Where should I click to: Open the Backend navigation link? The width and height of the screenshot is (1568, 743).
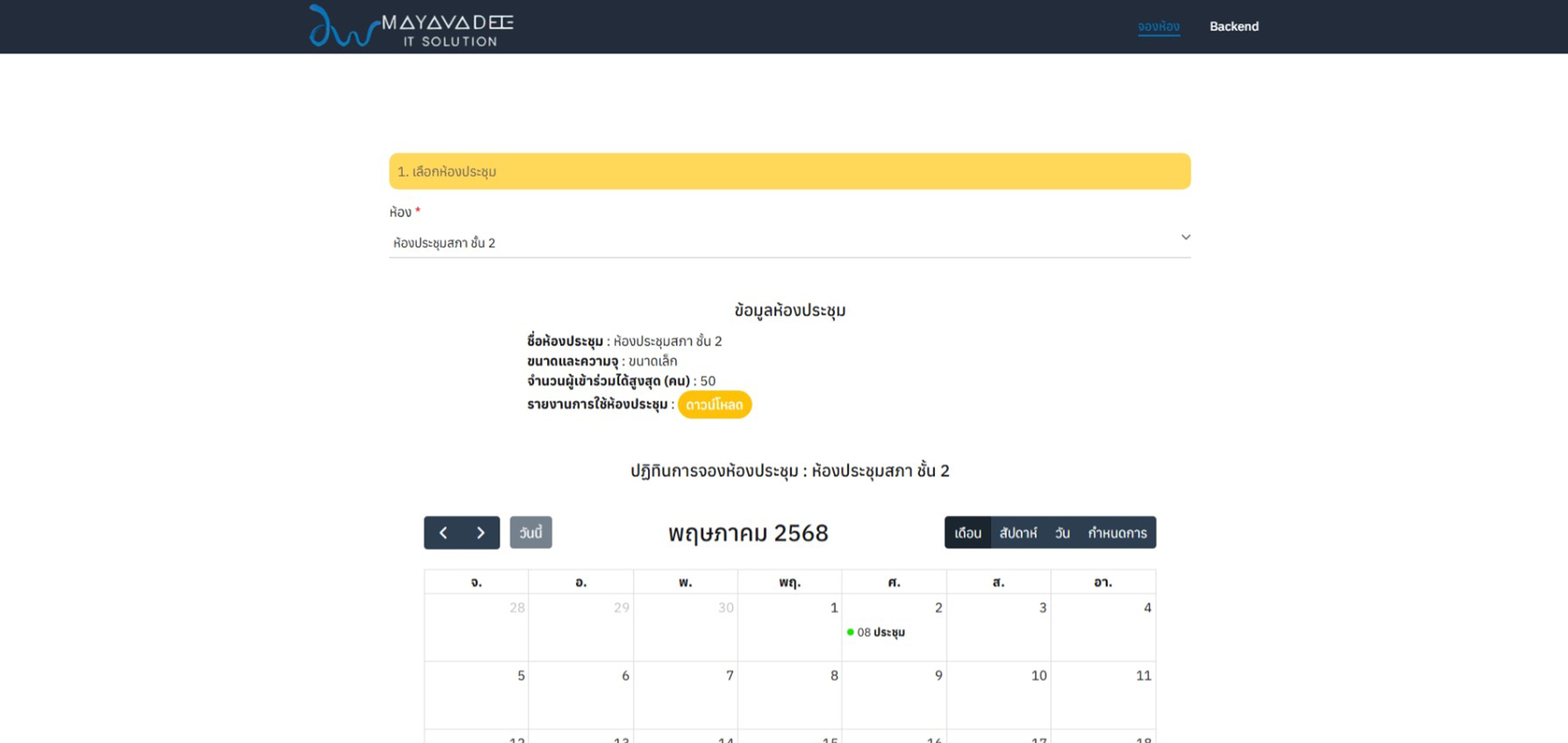click(x=1234, y=26)
